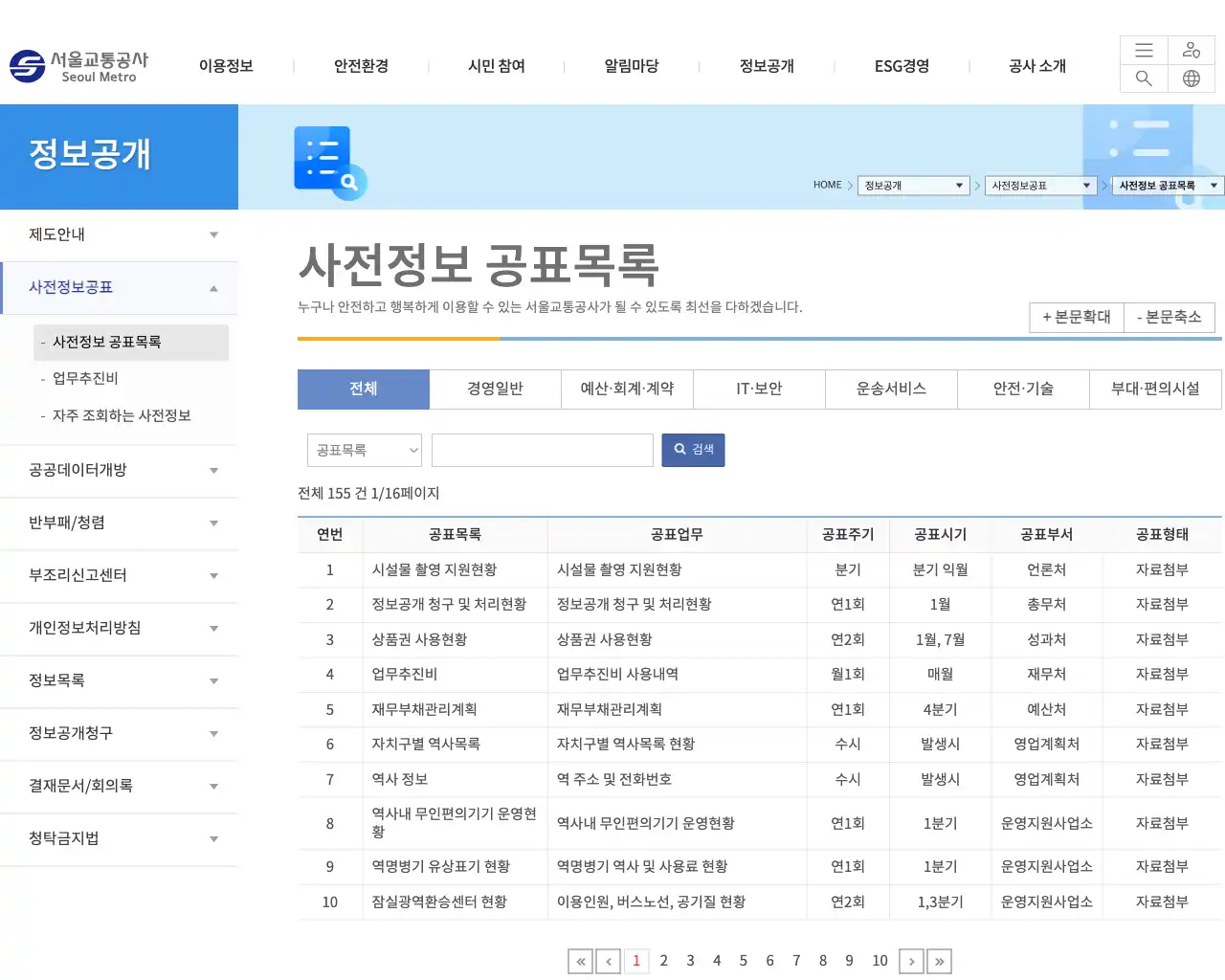The image size is (1225, 980).
Task: Click 잠실광역환승센터 현황 entry
Action: click(x=439, y=902)
